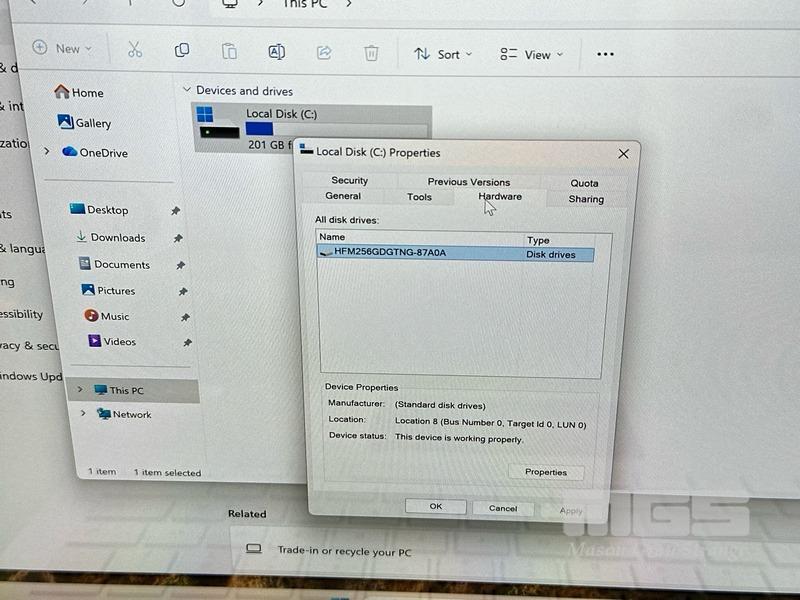Click the Delete trash icon
Image resolution: width=800 pixels, height=600 pixels.
pyautogui.click(x=371, y=53)
